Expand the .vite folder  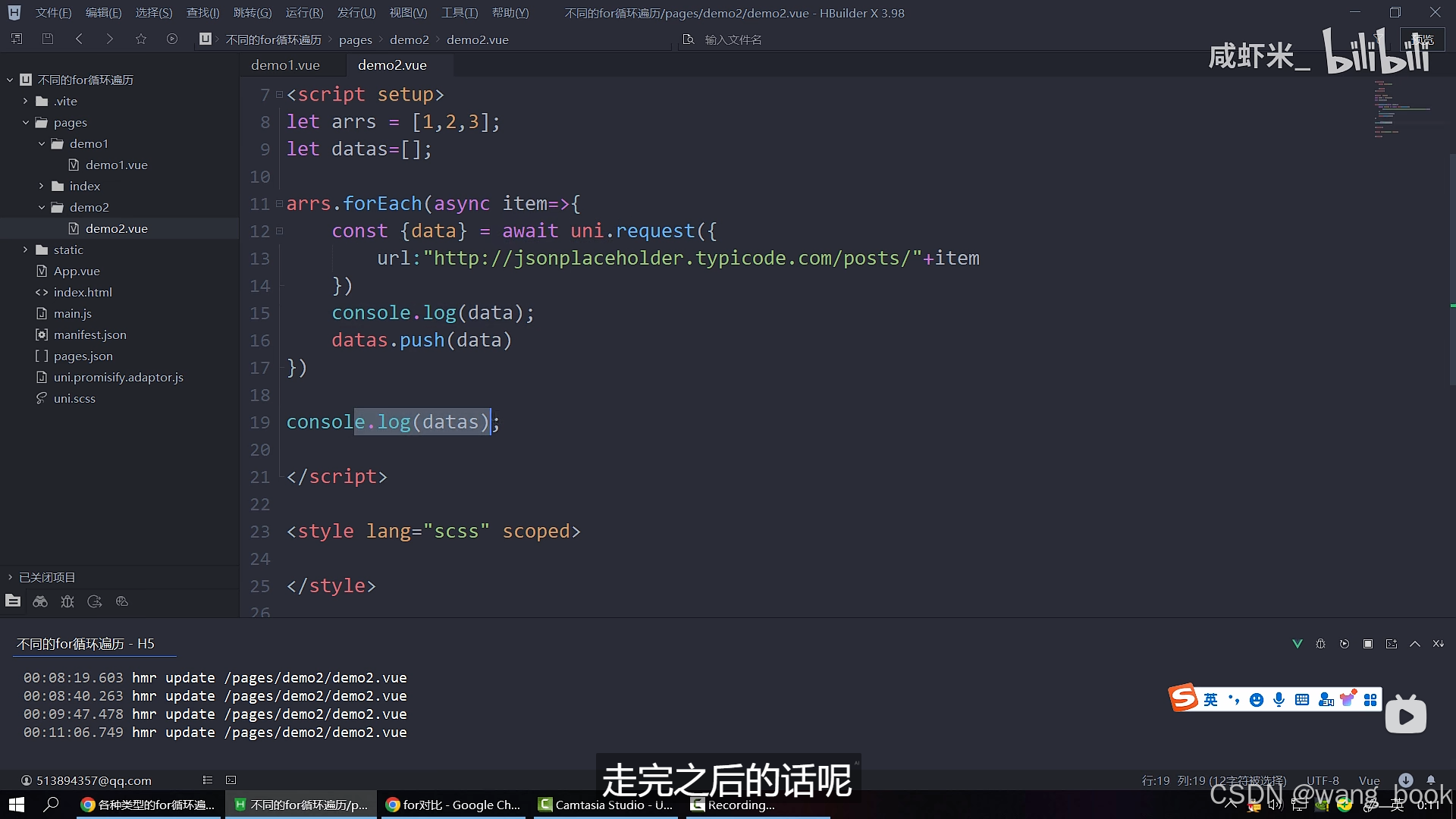pyautogui.click(x=25, y=101)
